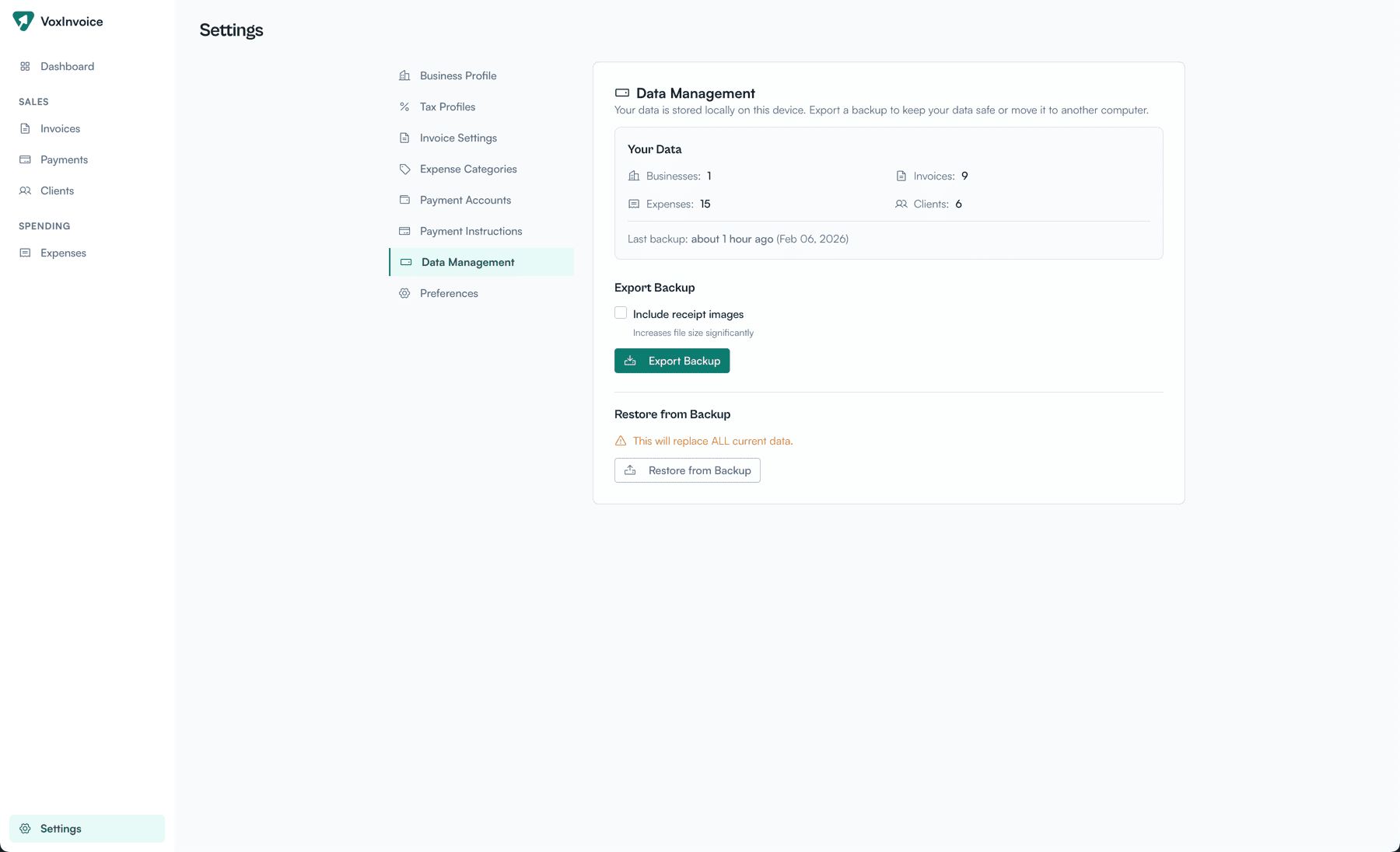Open the Business Profile settings section
The width and height of the screenshot is (1400, 852).
[x=457, y=75]
